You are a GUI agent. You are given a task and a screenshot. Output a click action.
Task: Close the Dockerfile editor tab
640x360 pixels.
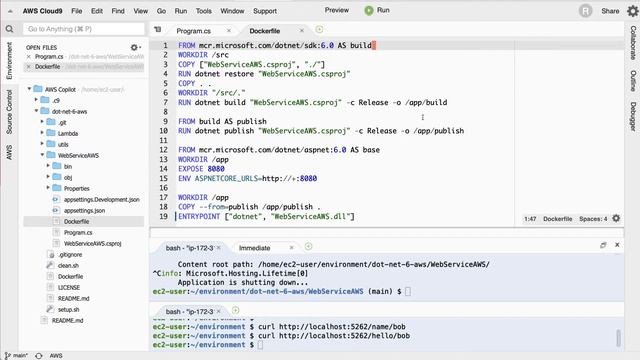(302, 31)
